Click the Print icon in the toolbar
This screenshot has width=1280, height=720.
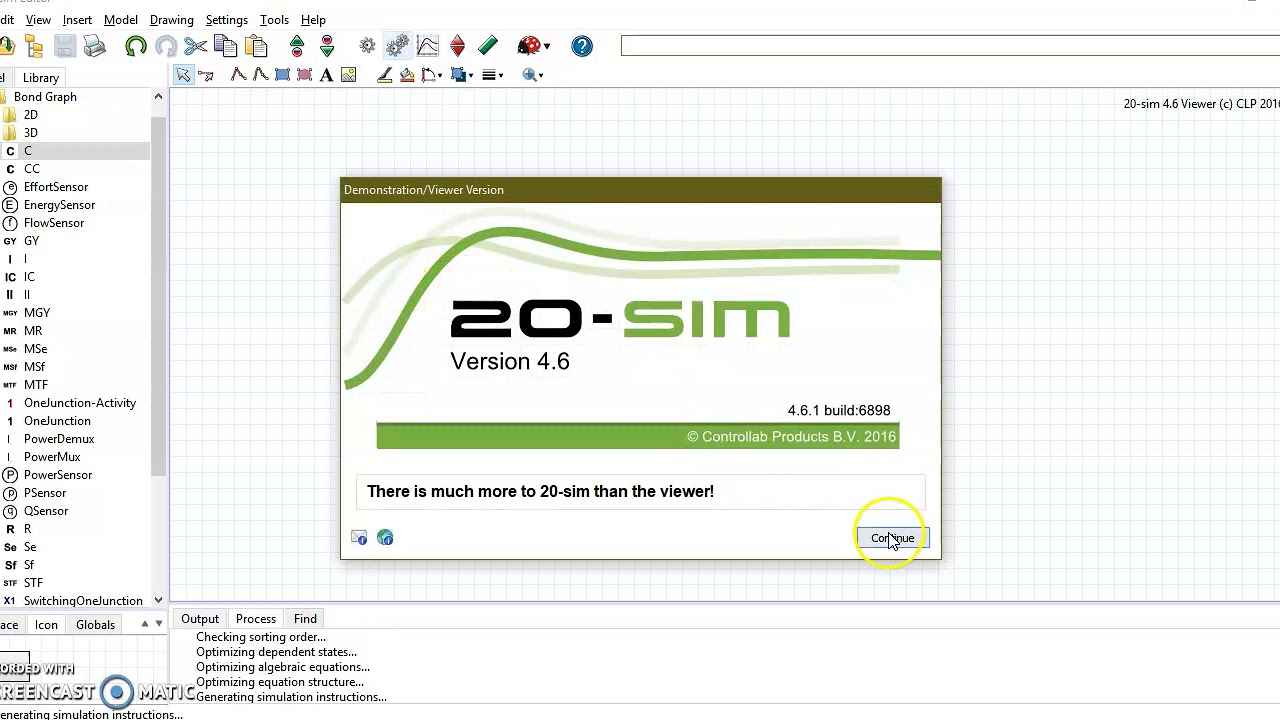(x=94, y=46)
